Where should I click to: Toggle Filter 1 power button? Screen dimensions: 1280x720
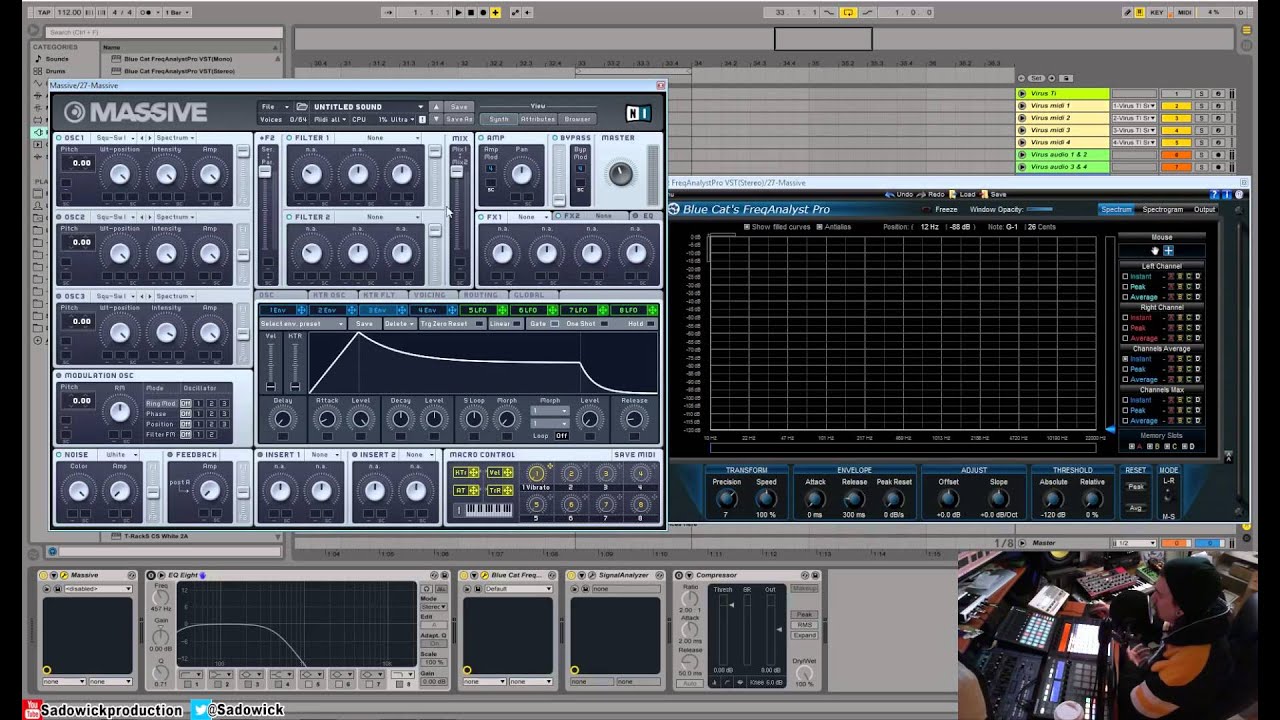tap(290, 138)
